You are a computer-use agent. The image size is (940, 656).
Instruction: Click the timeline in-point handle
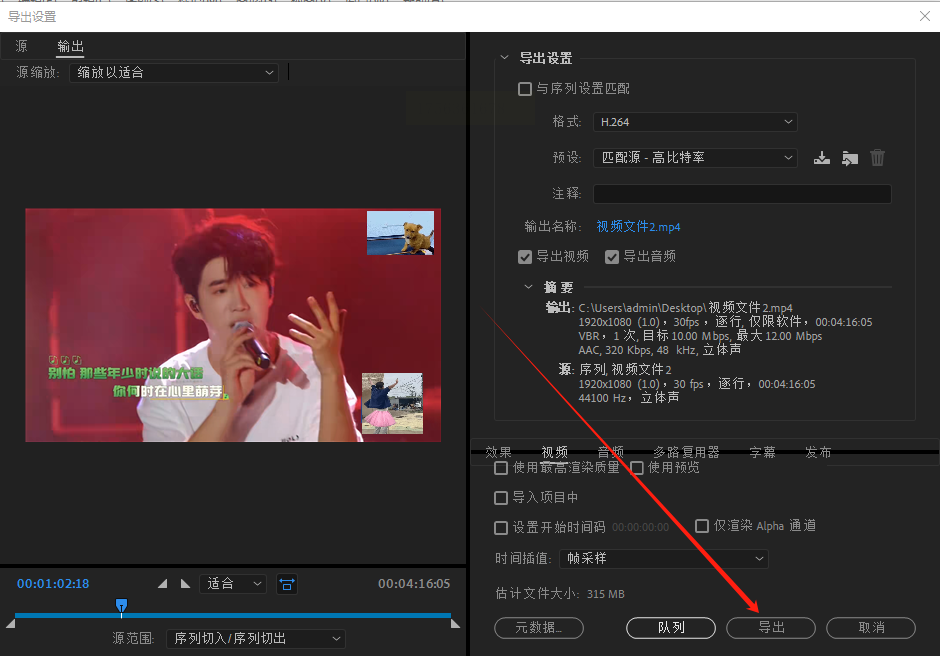click(x=10, y=624)
